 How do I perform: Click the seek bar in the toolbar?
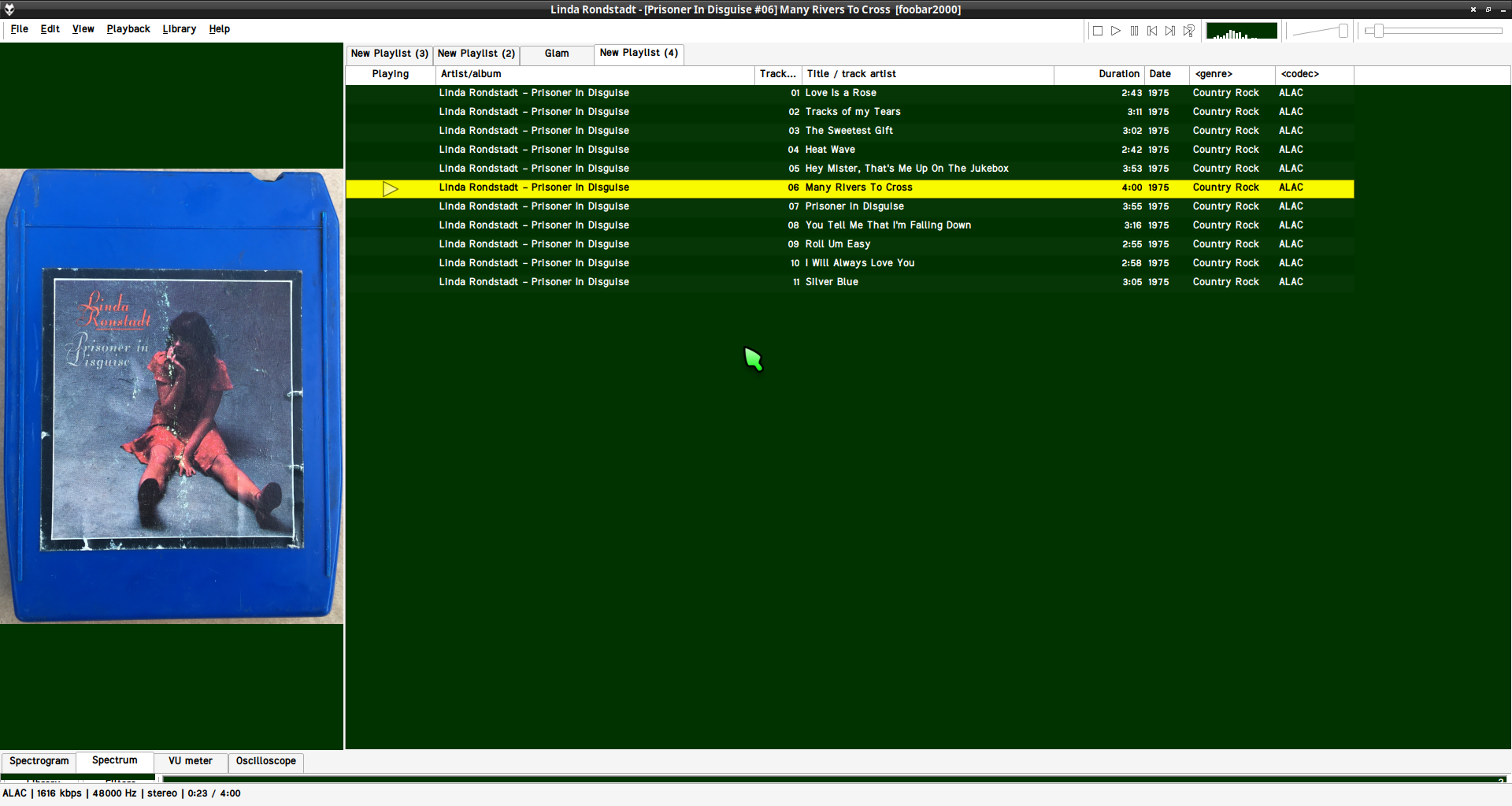(x=1433, y=31)
